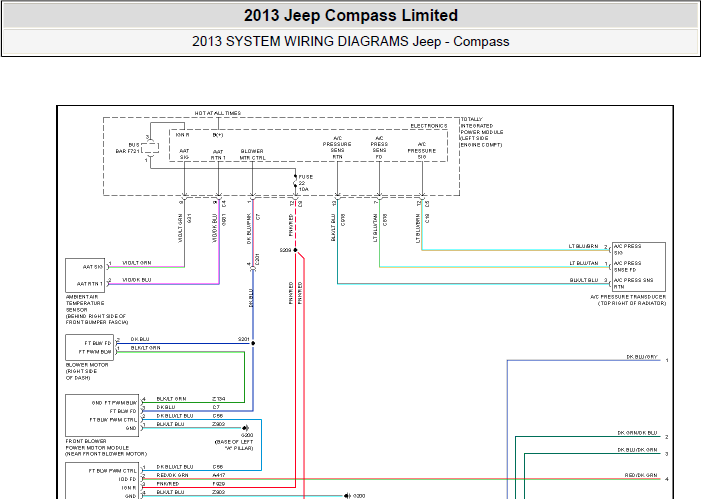Click the S201 splice point
The image size is (701, 499).
[x=253, y=343]
